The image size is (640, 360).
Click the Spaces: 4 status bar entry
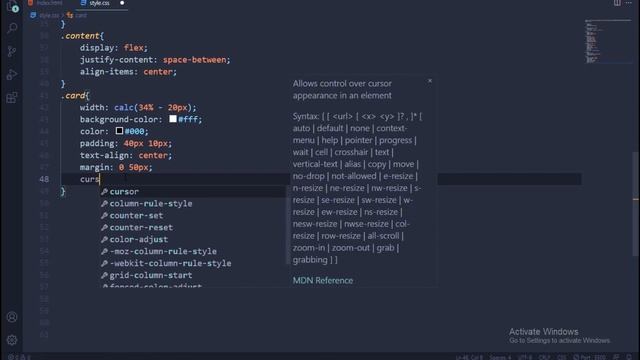[500, 357]
